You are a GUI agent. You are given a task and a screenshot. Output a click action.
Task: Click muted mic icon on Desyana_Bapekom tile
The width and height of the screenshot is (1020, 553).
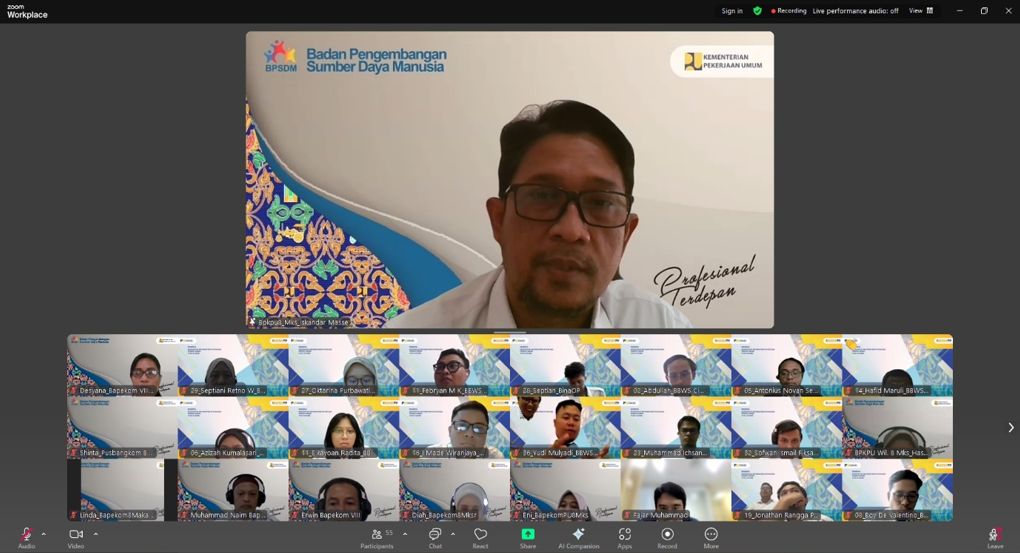coord(74,391)
